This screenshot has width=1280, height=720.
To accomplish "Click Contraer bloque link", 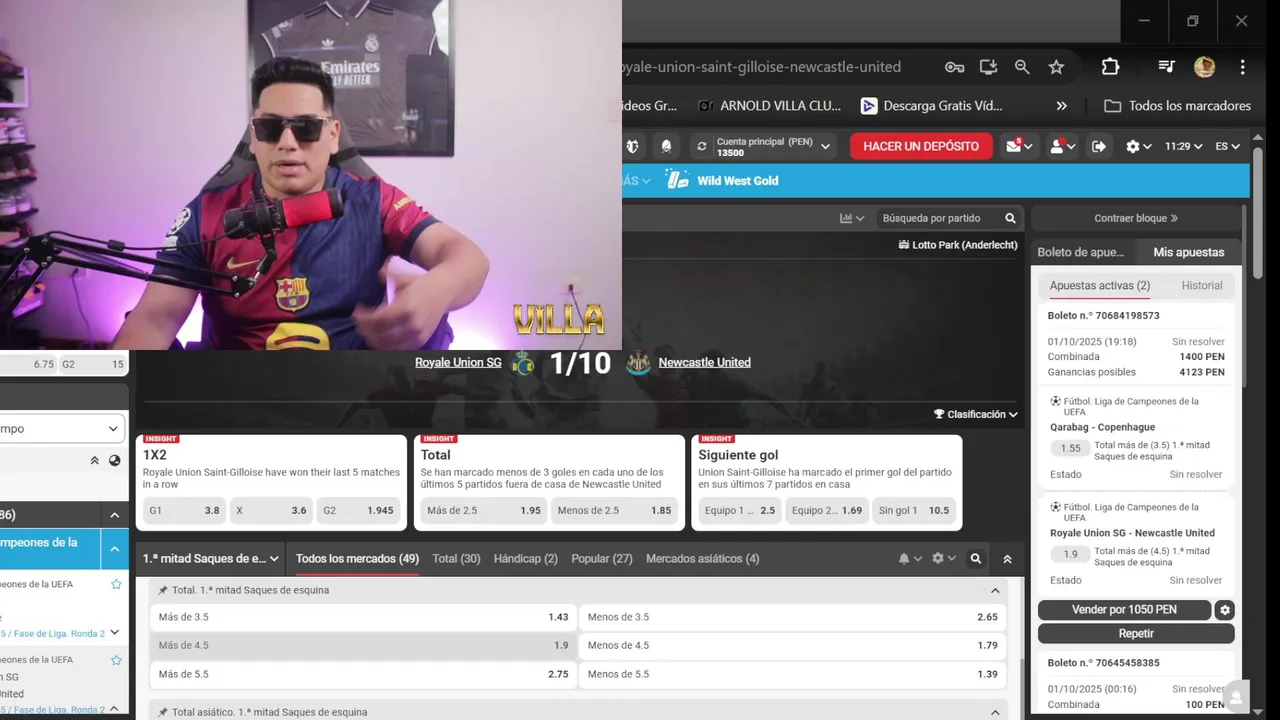I will click(x=1136, y=218).
